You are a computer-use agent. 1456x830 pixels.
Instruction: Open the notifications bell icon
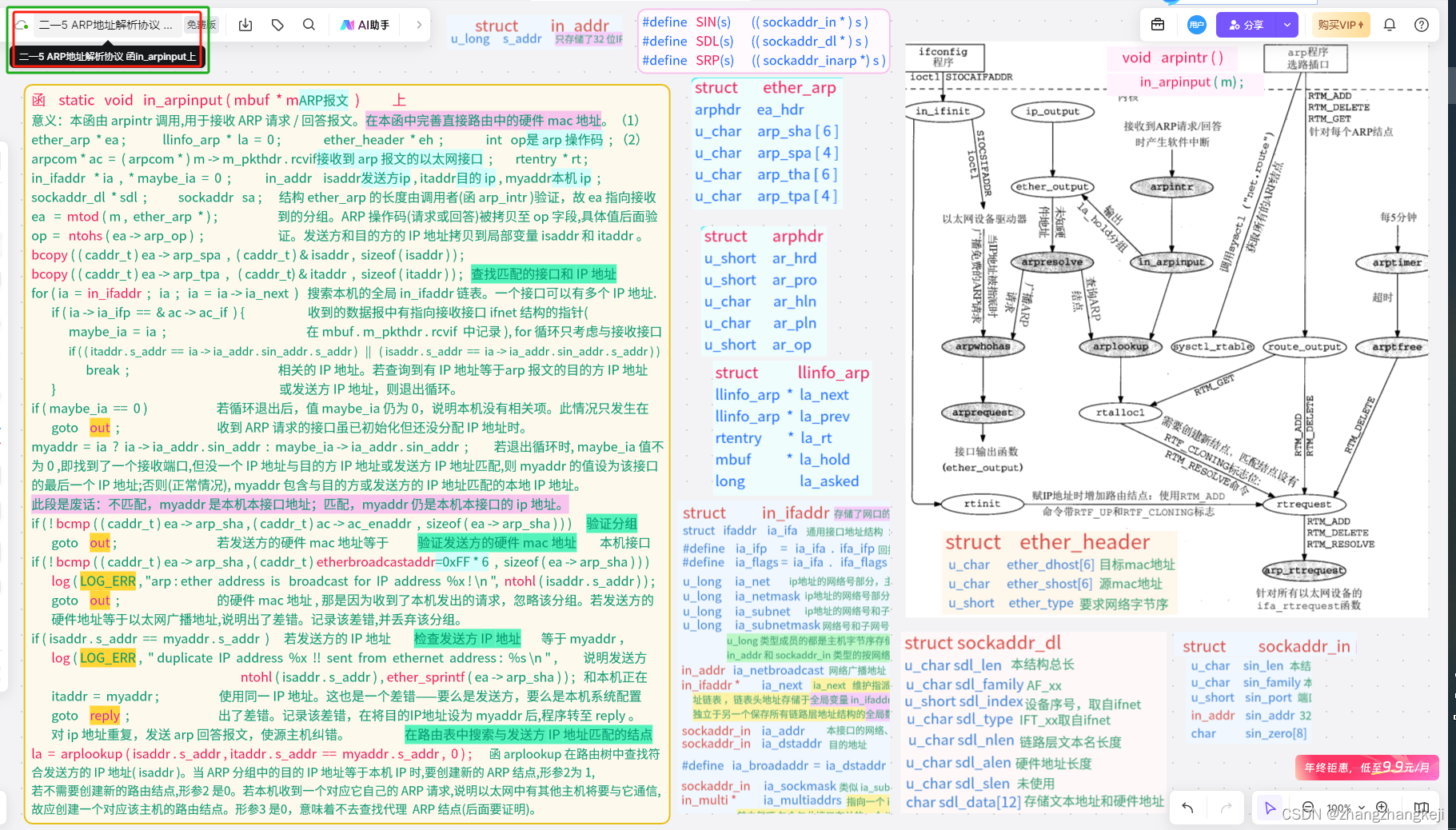pos(1390,25)
